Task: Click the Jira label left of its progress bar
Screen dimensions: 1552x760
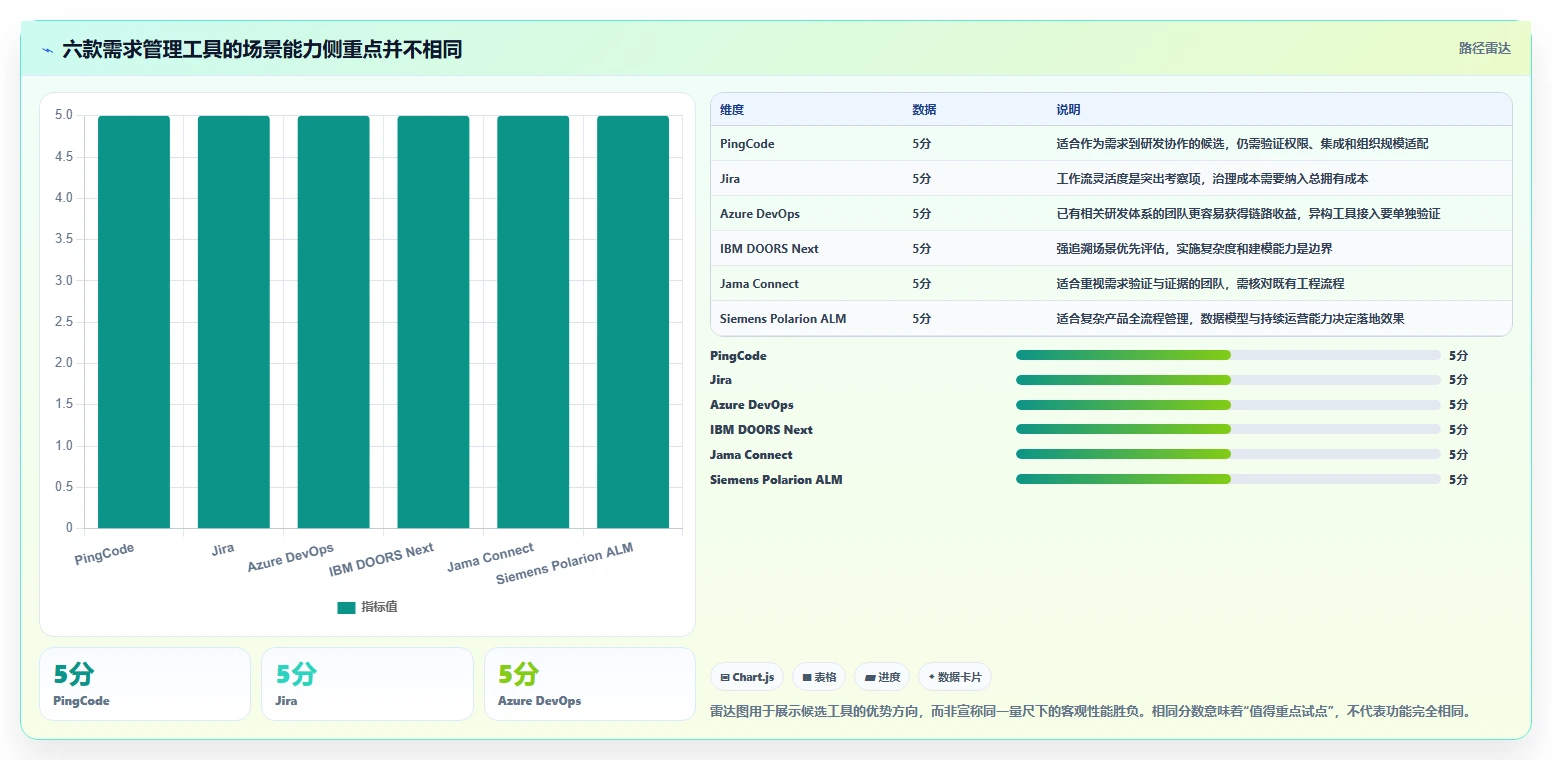Action: 721,380
